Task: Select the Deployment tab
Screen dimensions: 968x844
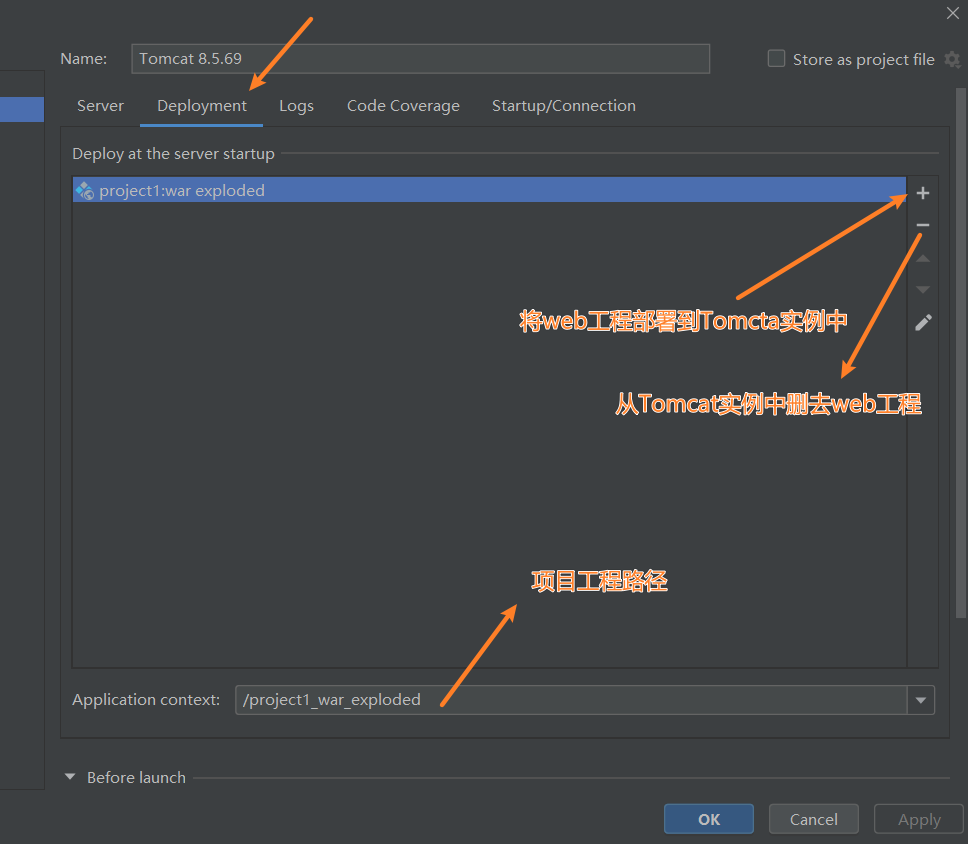Action: (x=201, y=106)
